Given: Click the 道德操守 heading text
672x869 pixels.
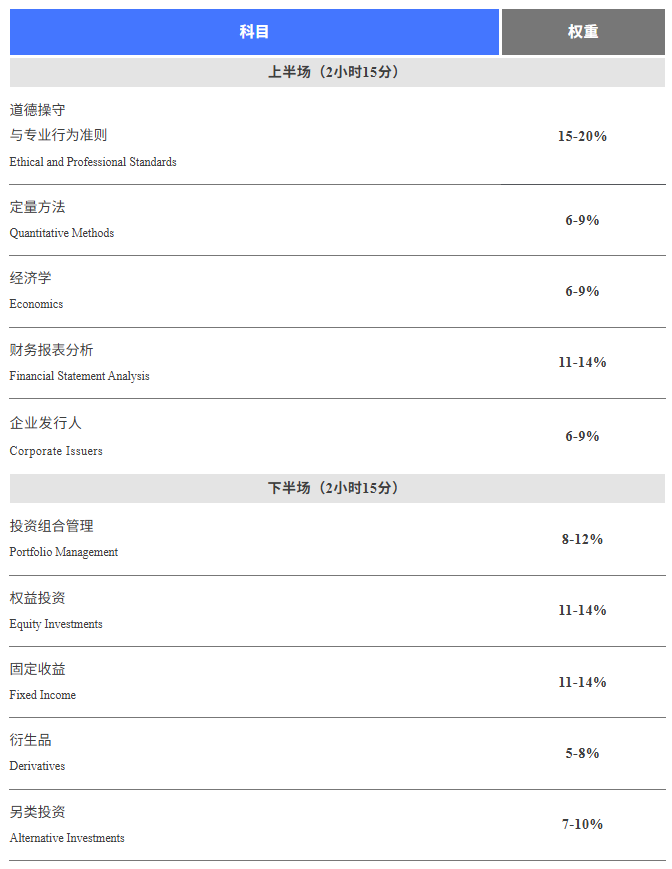Looking at the screenshot, I should pos(38,110).
